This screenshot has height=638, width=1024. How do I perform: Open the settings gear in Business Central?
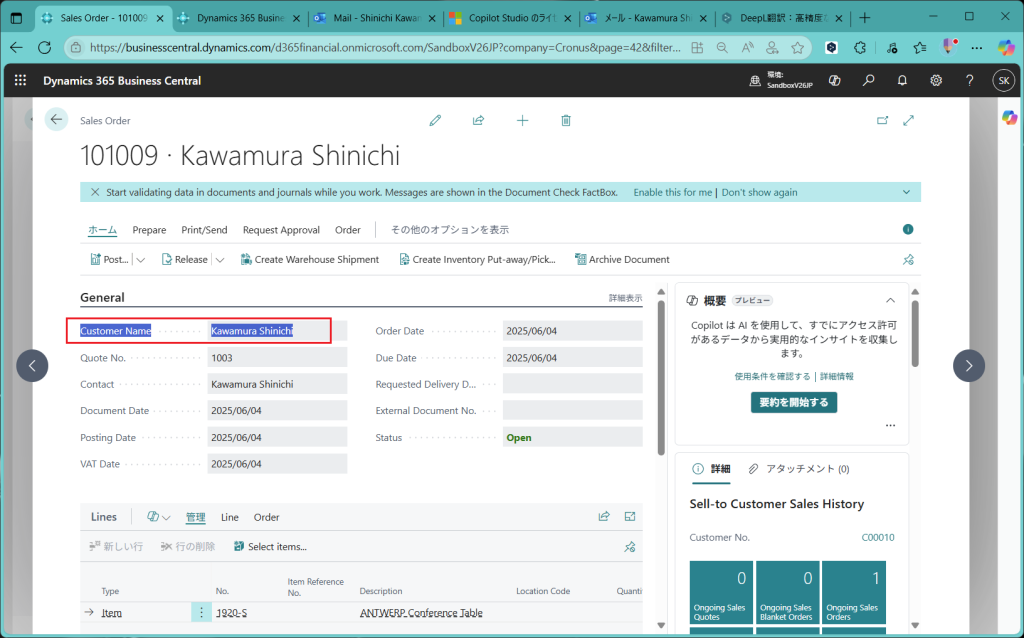coord(936,80)
